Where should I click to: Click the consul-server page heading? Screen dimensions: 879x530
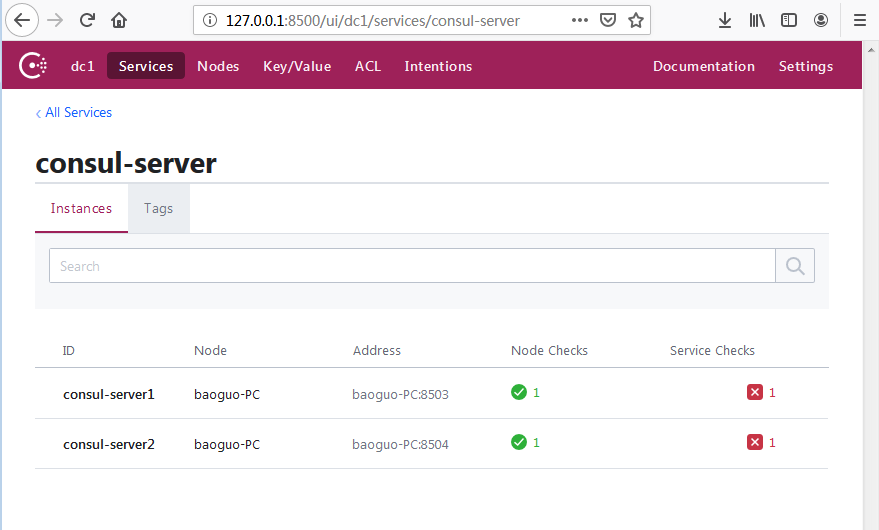[x=126, y=163]
